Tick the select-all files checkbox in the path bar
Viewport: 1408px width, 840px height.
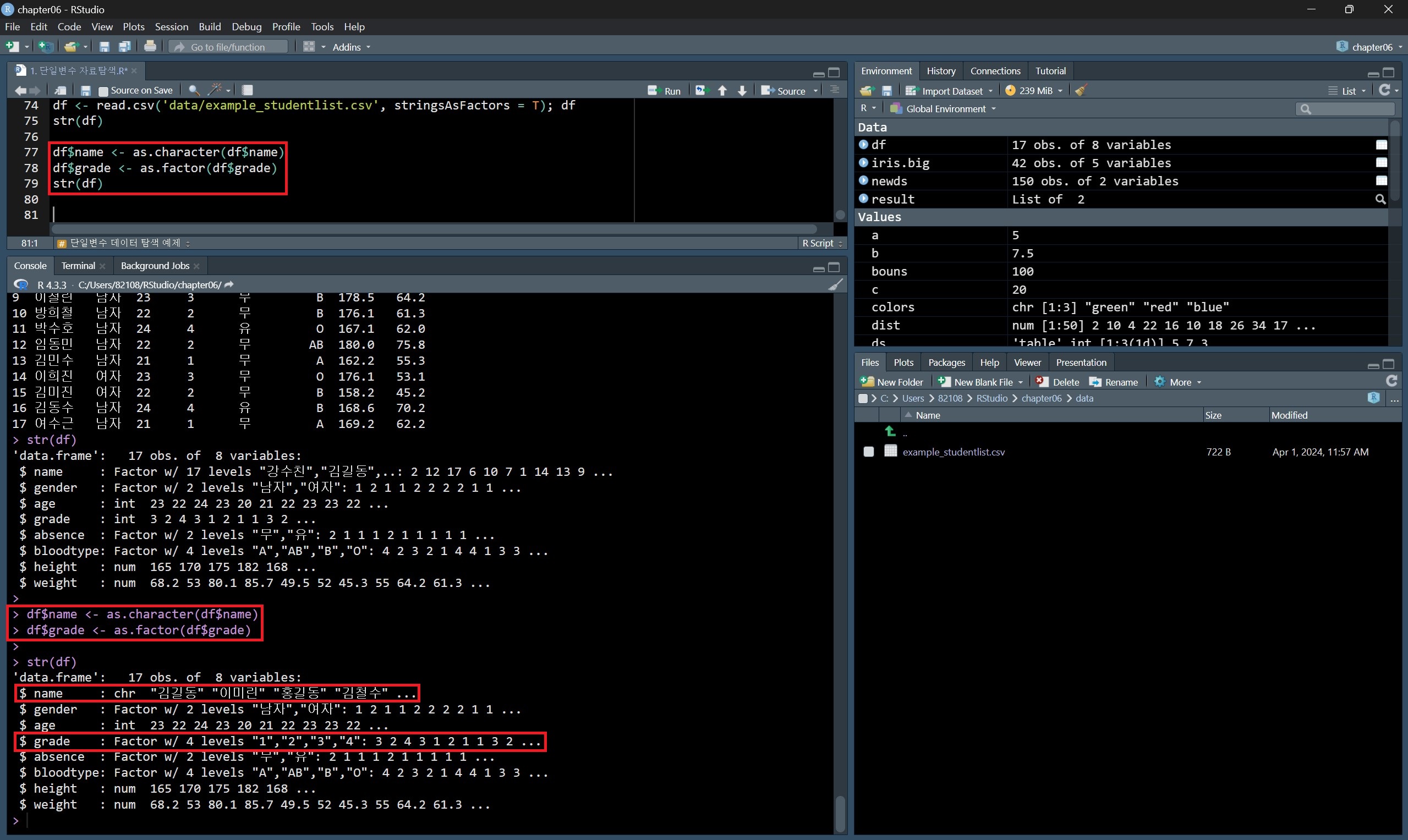tap(863, 398)
